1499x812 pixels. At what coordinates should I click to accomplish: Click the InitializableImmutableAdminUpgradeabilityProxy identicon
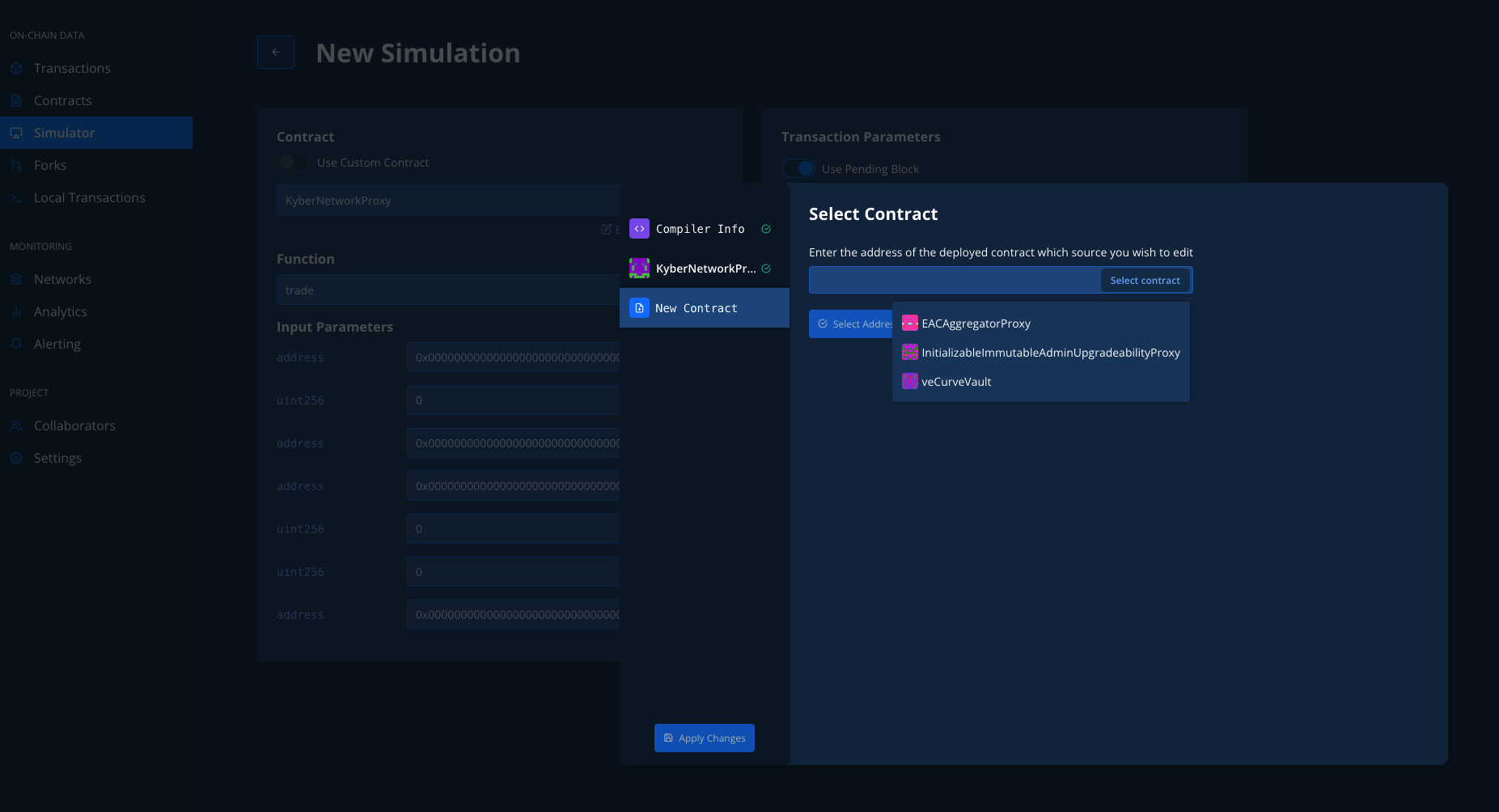tap(910, 352)
